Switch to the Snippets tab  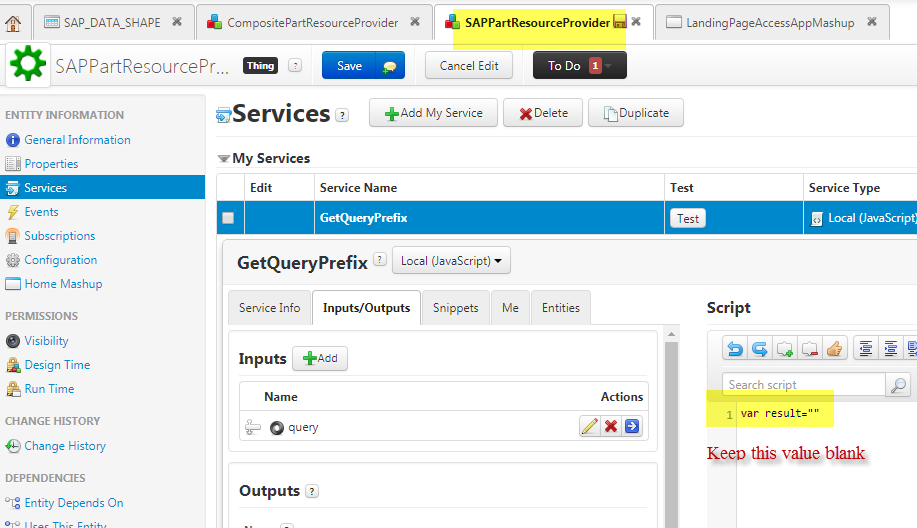(456, 308)
